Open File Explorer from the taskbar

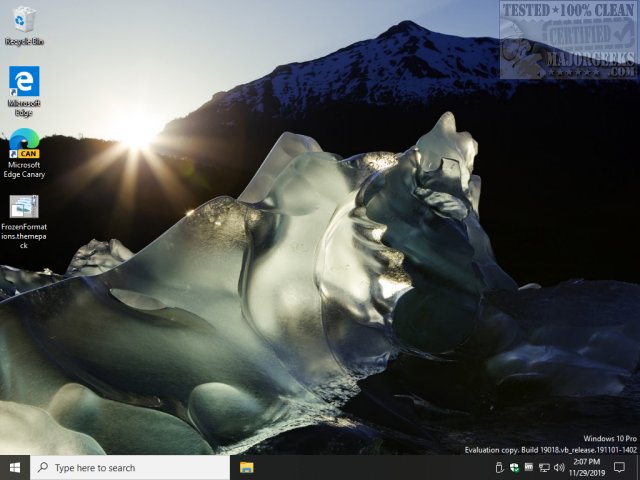pos(247,468)
